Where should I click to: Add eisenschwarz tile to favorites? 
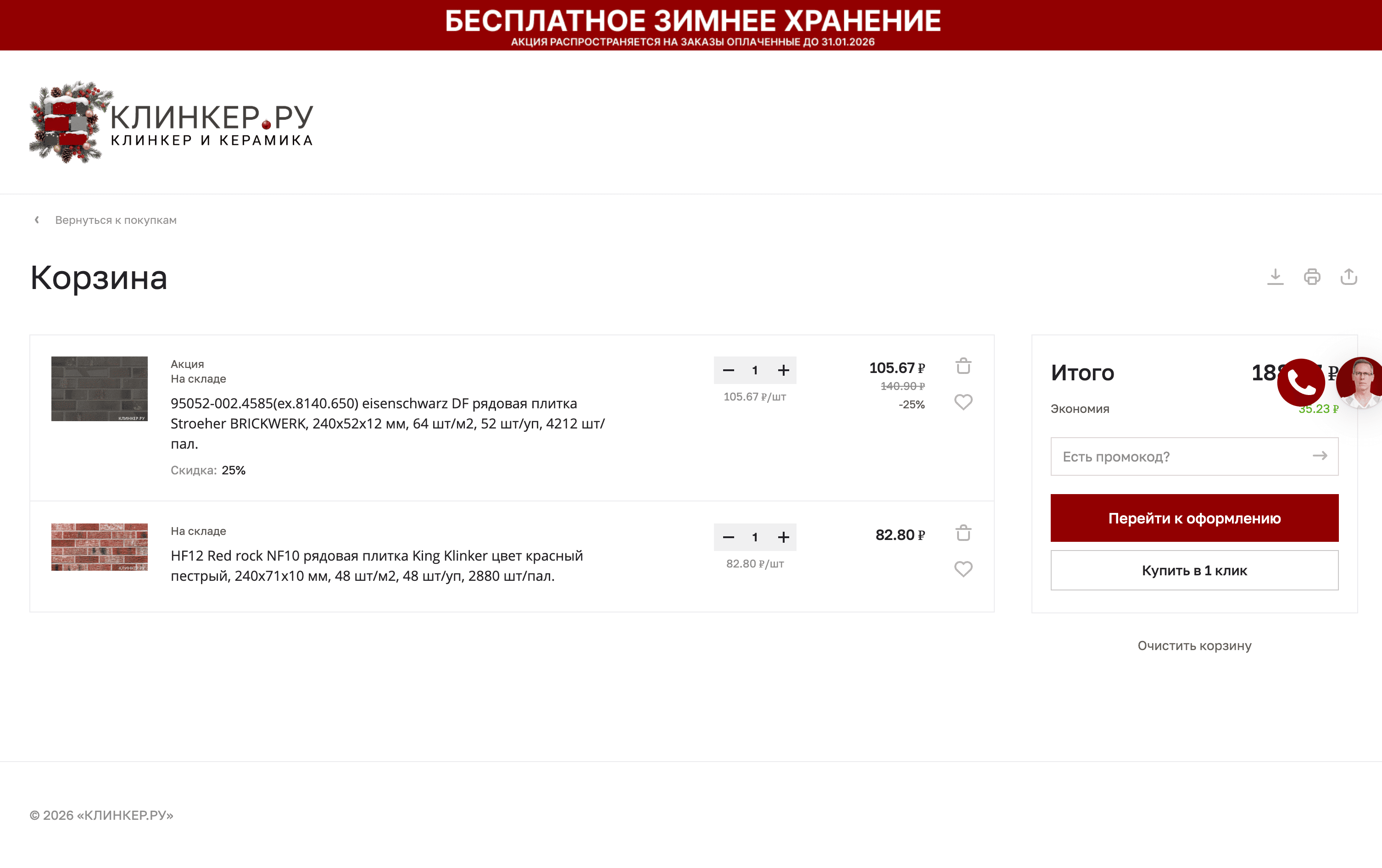(963, 402)
